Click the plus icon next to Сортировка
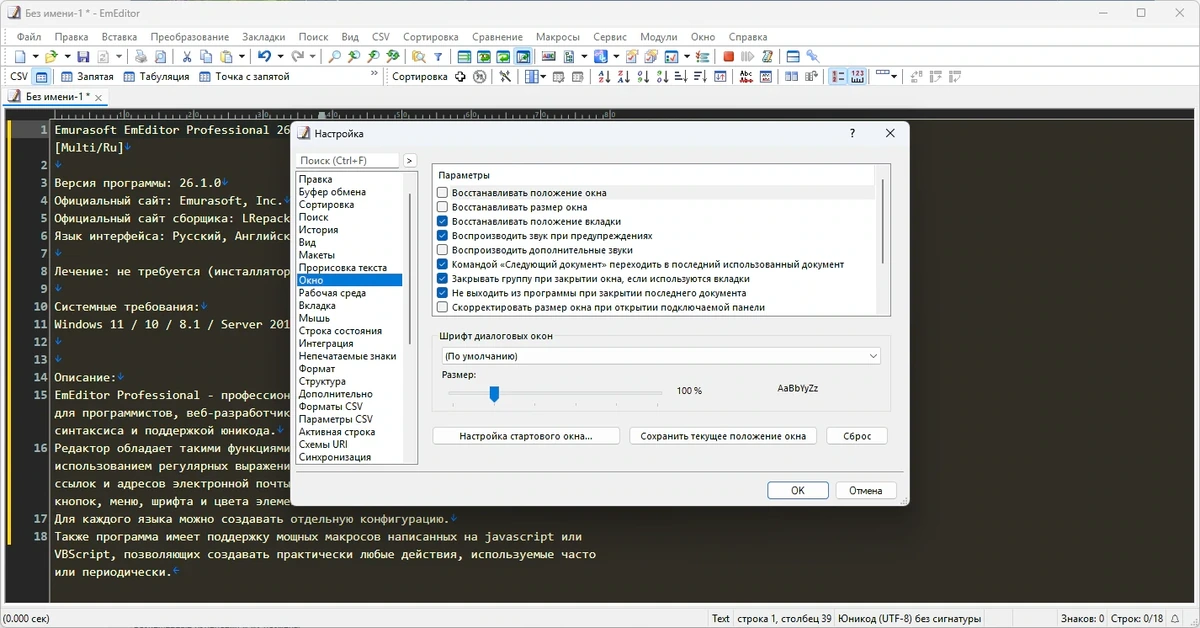Screen dimensions: 1200x628 point(460,77)
